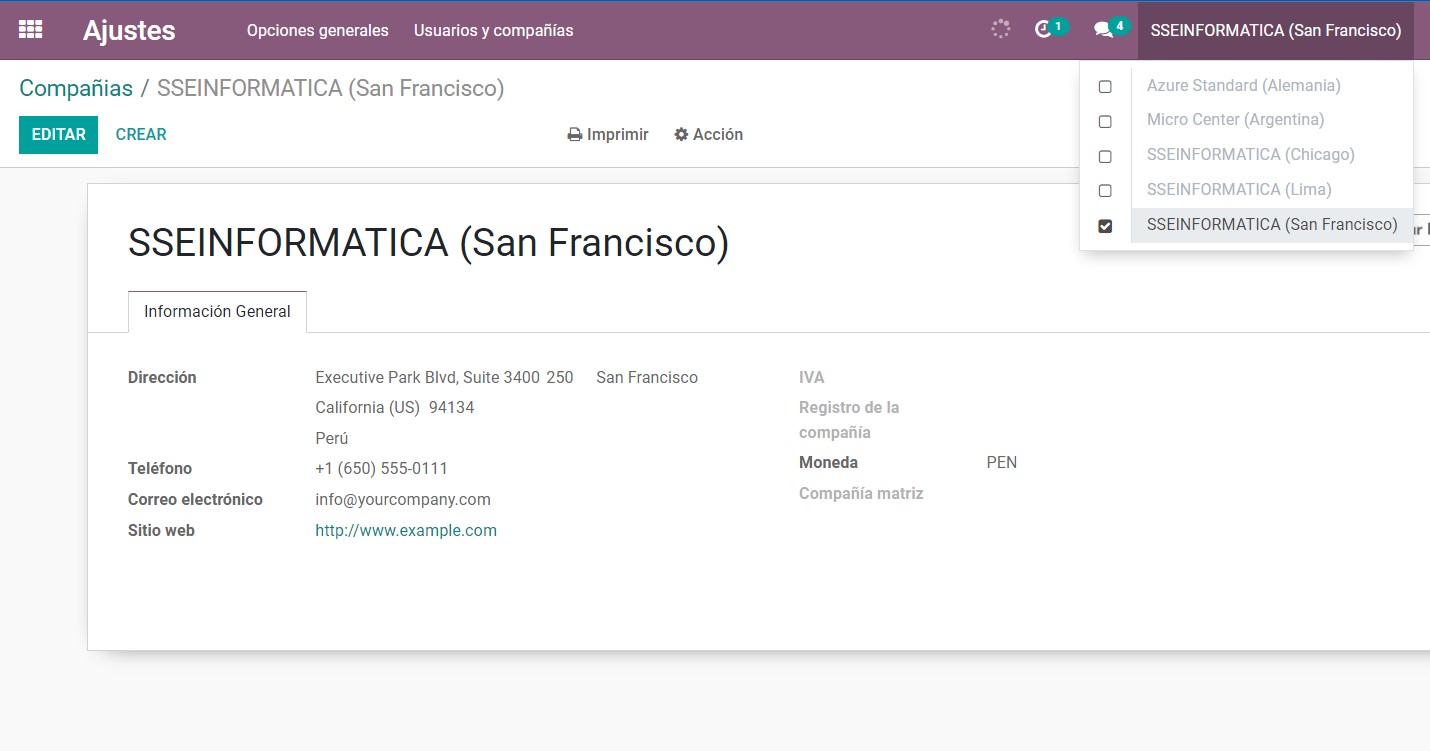Click the info@yourcompany.com email value

403,499
